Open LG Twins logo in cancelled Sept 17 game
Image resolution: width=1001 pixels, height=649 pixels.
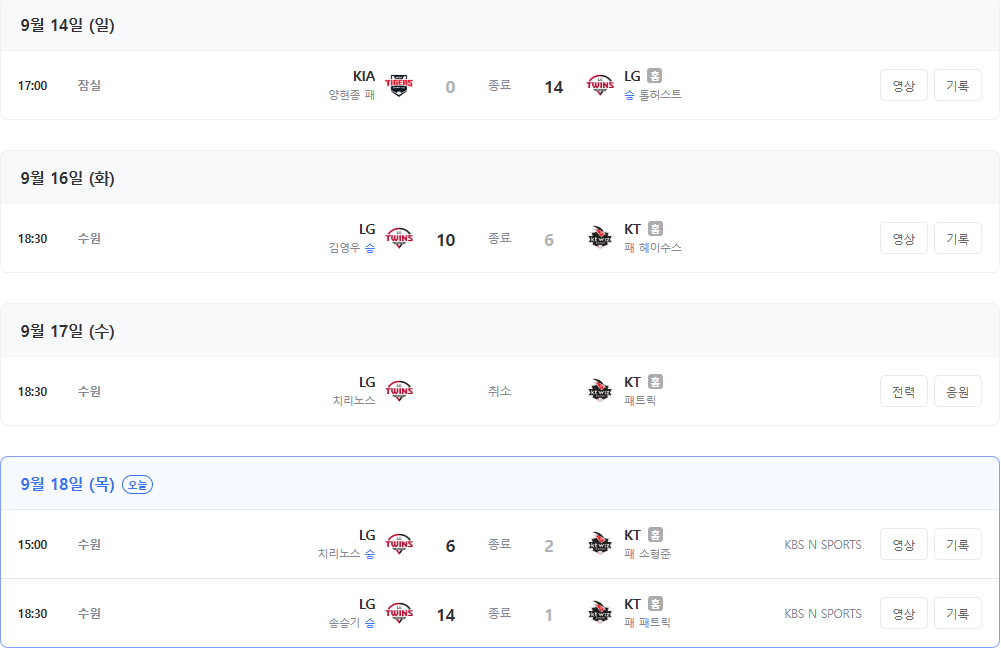[x=399, y=391]
